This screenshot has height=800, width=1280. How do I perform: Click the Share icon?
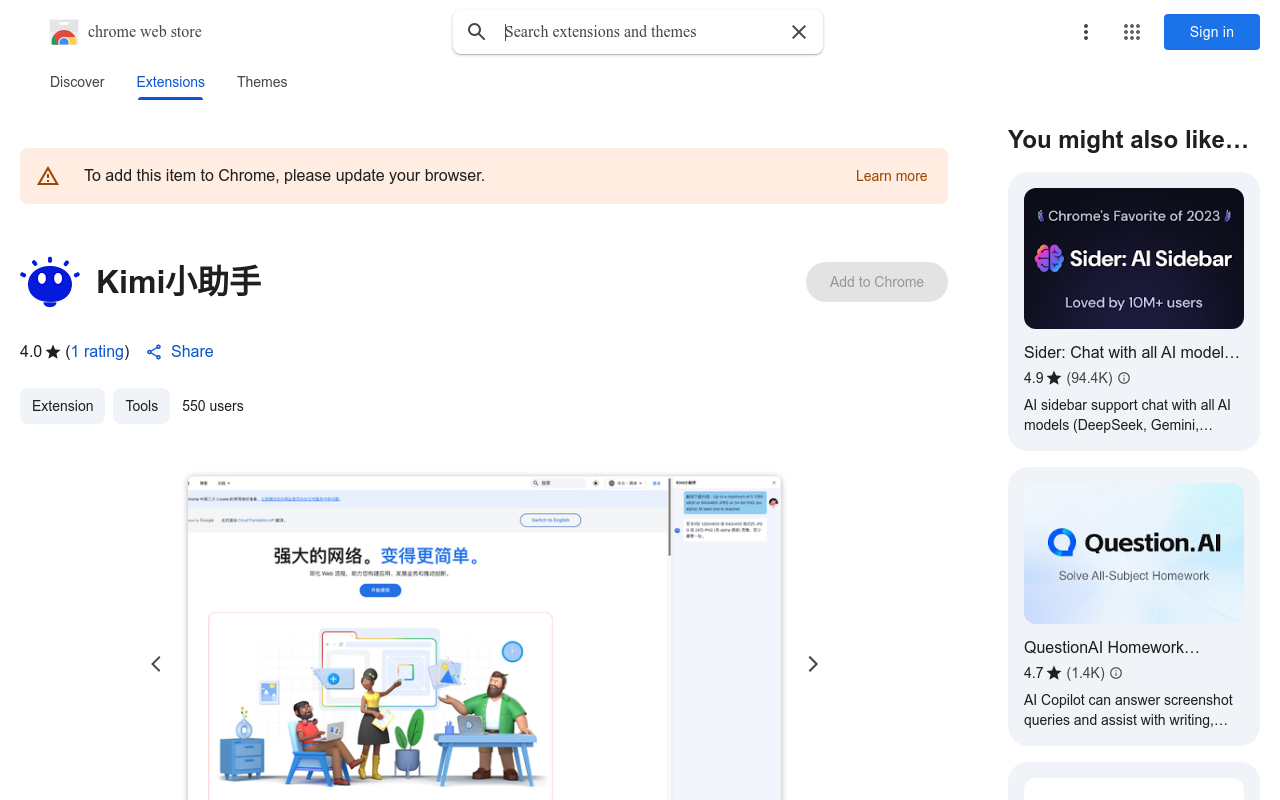pos(154,352)
